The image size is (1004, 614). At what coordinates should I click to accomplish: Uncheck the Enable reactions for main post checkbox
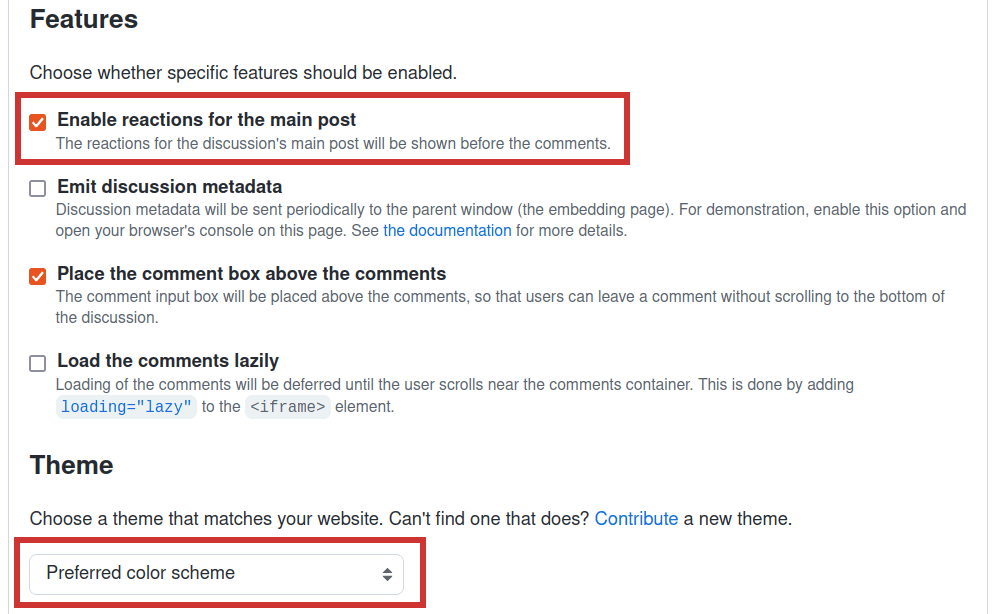click(38, 122)
